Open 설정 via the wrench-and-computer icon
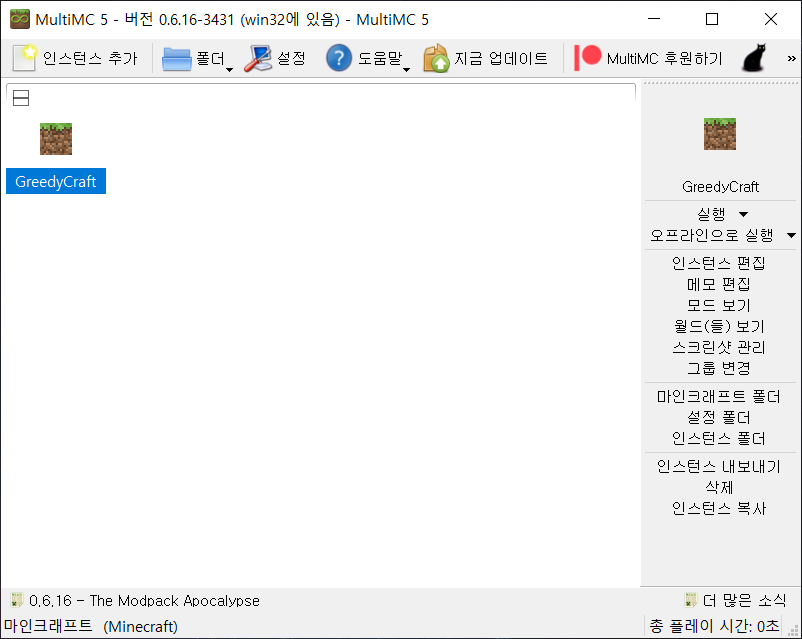 258,58
